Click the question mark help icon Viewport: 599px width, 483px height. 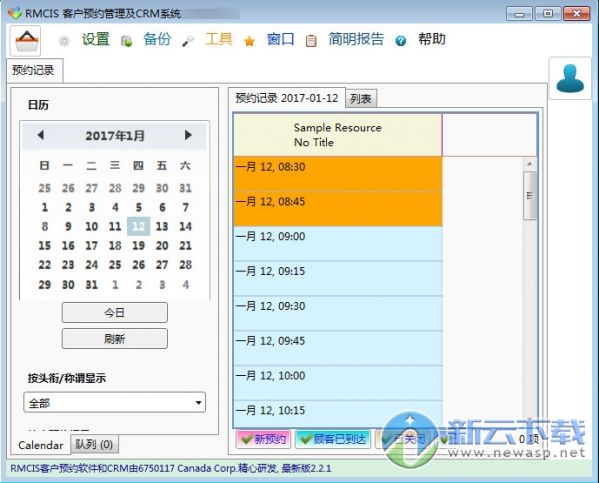(x=401, y=41)
